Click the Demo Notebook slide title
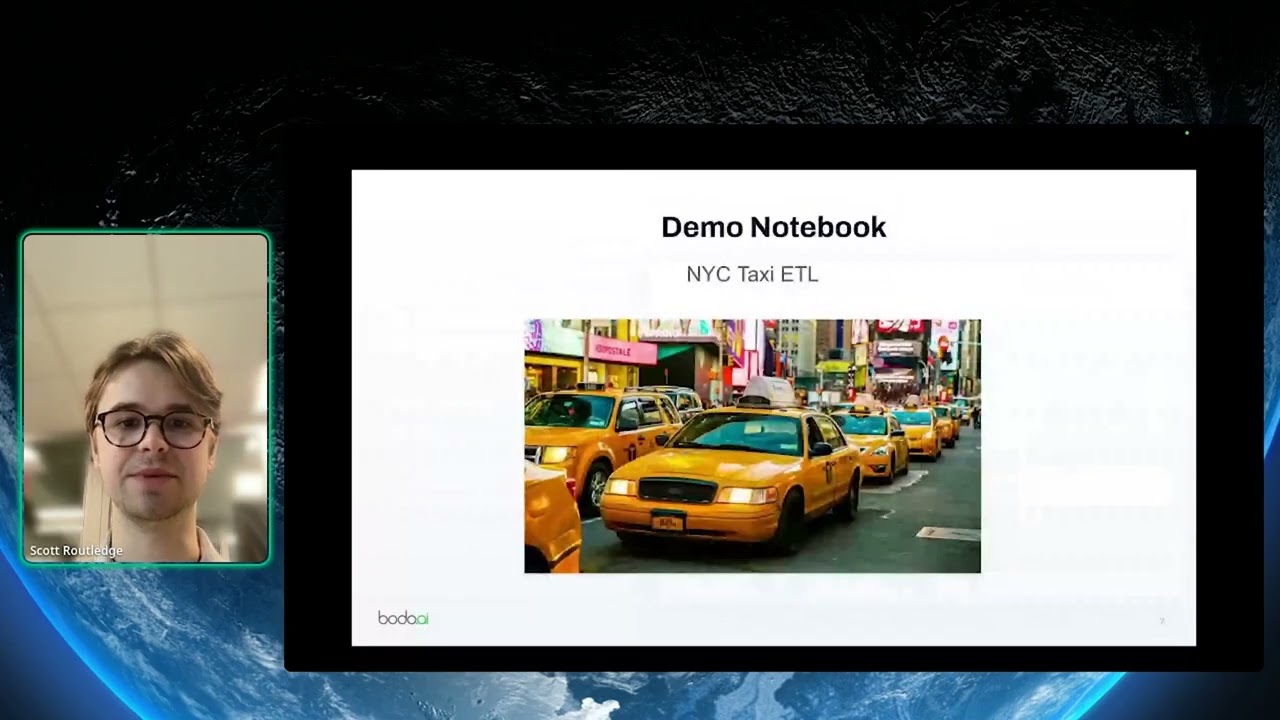Viewport: 1280px width, 720px height. (773, 227)
